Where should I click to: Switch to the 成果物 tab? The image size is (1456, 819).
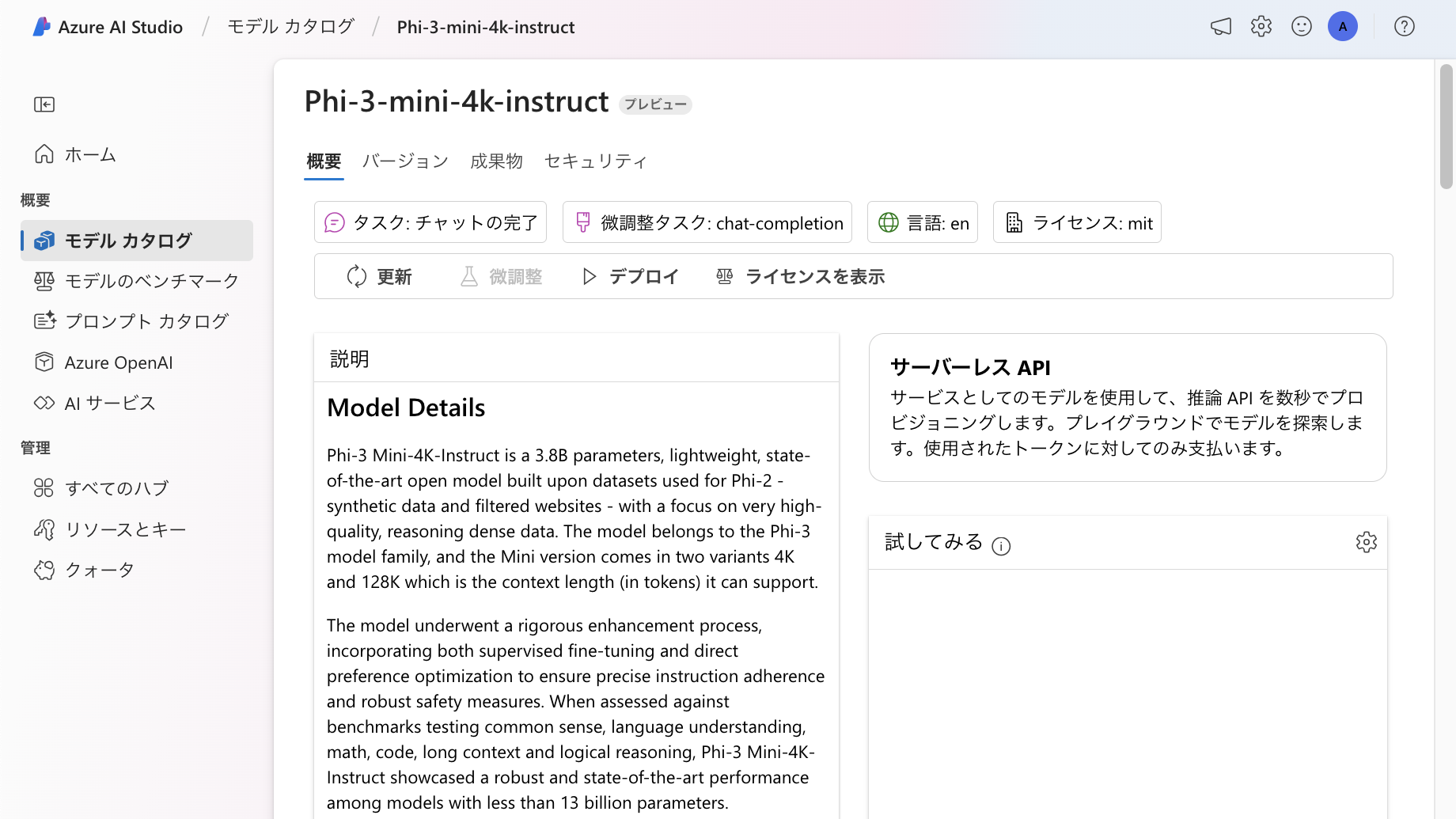tap(496, 161)
